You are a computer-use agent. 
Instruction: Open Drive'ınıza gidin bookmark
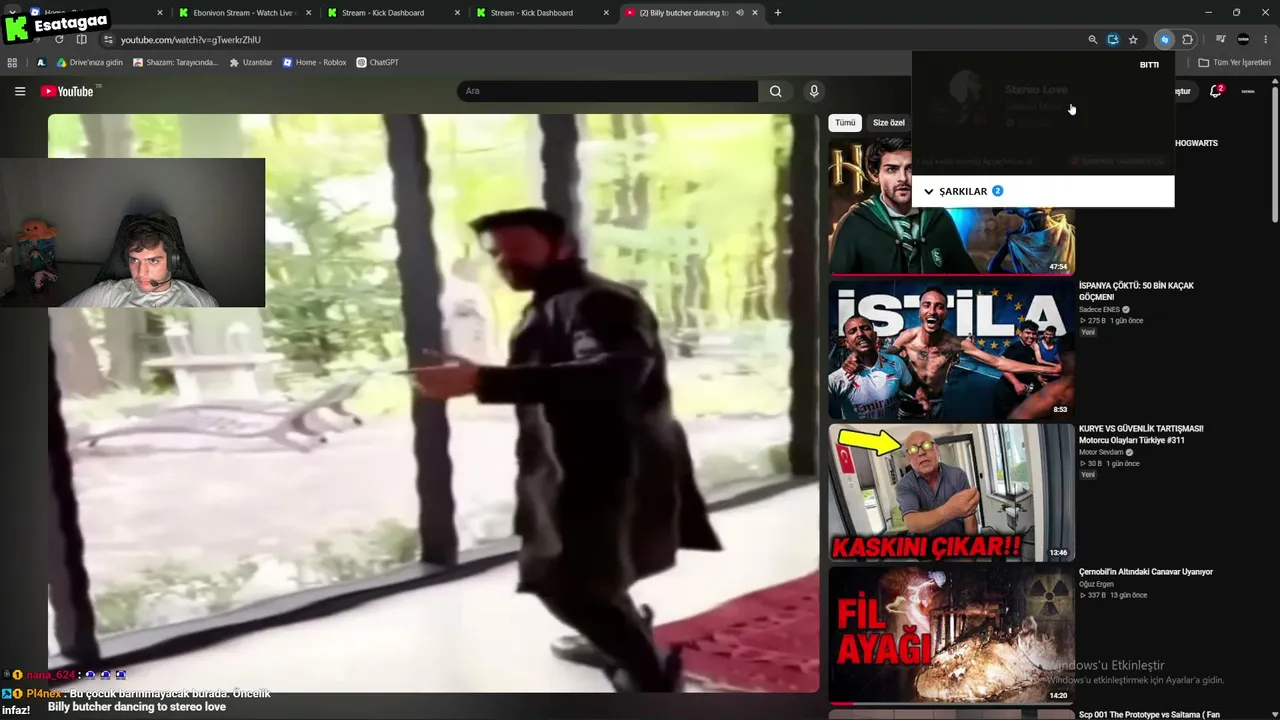point(89,62)
